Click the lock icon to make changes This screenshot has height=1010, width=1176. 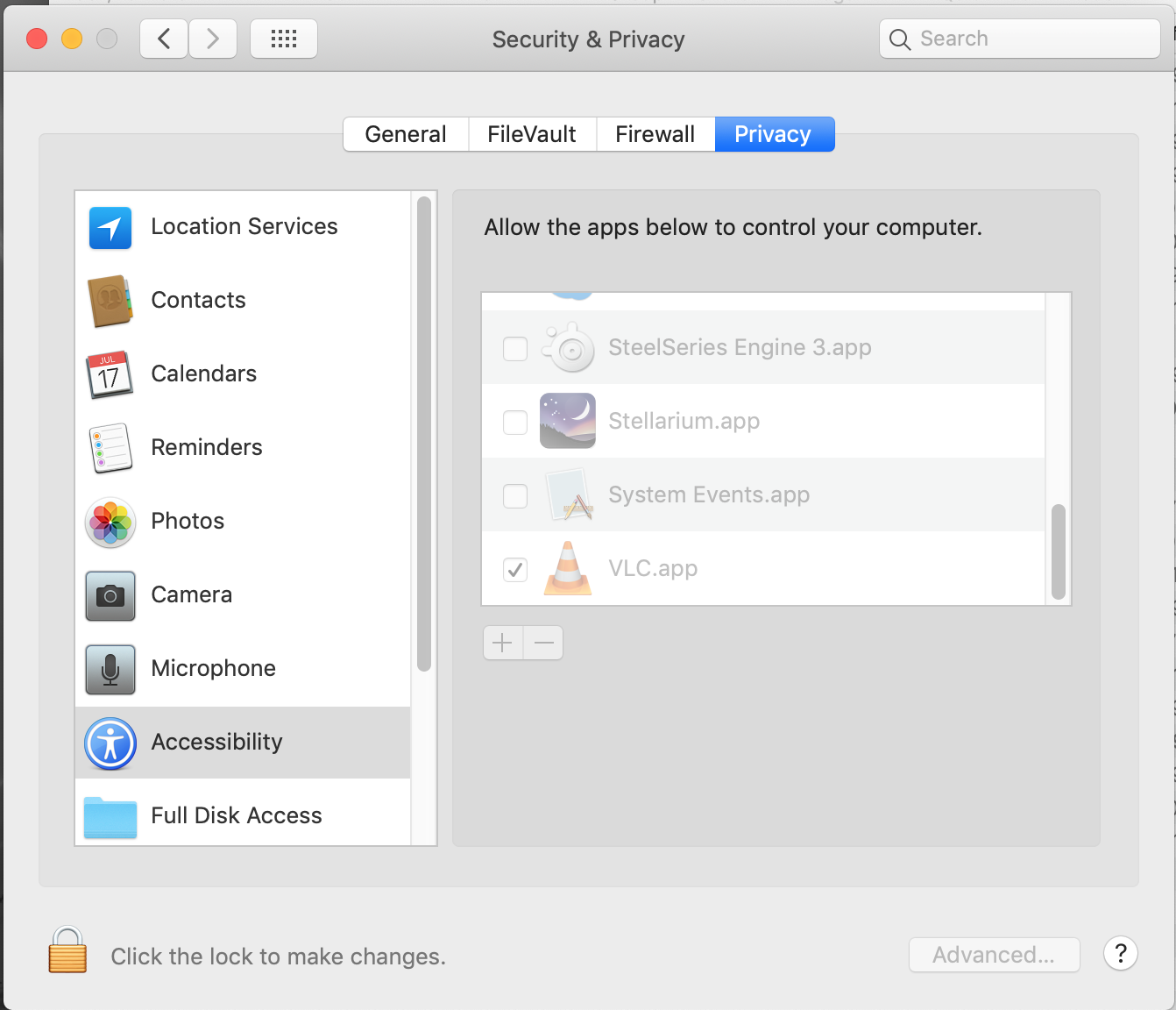point(67,951)
